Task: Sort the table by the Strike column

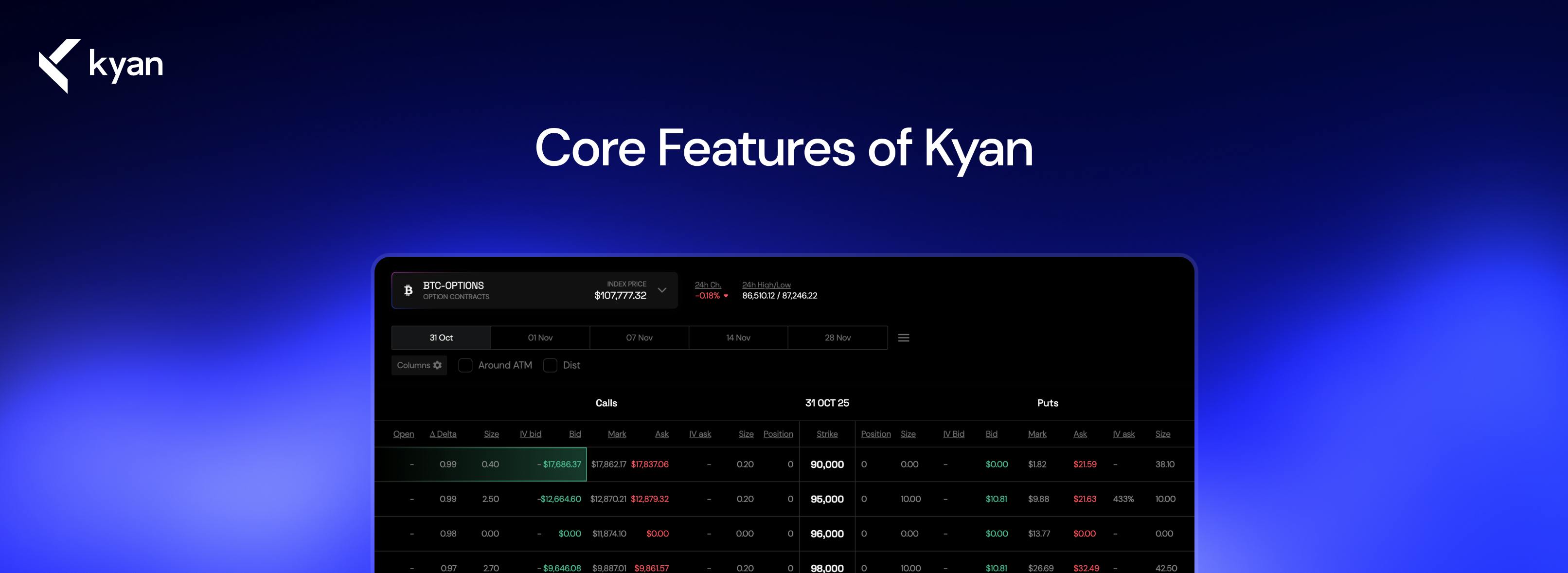Action: [827, 433]
